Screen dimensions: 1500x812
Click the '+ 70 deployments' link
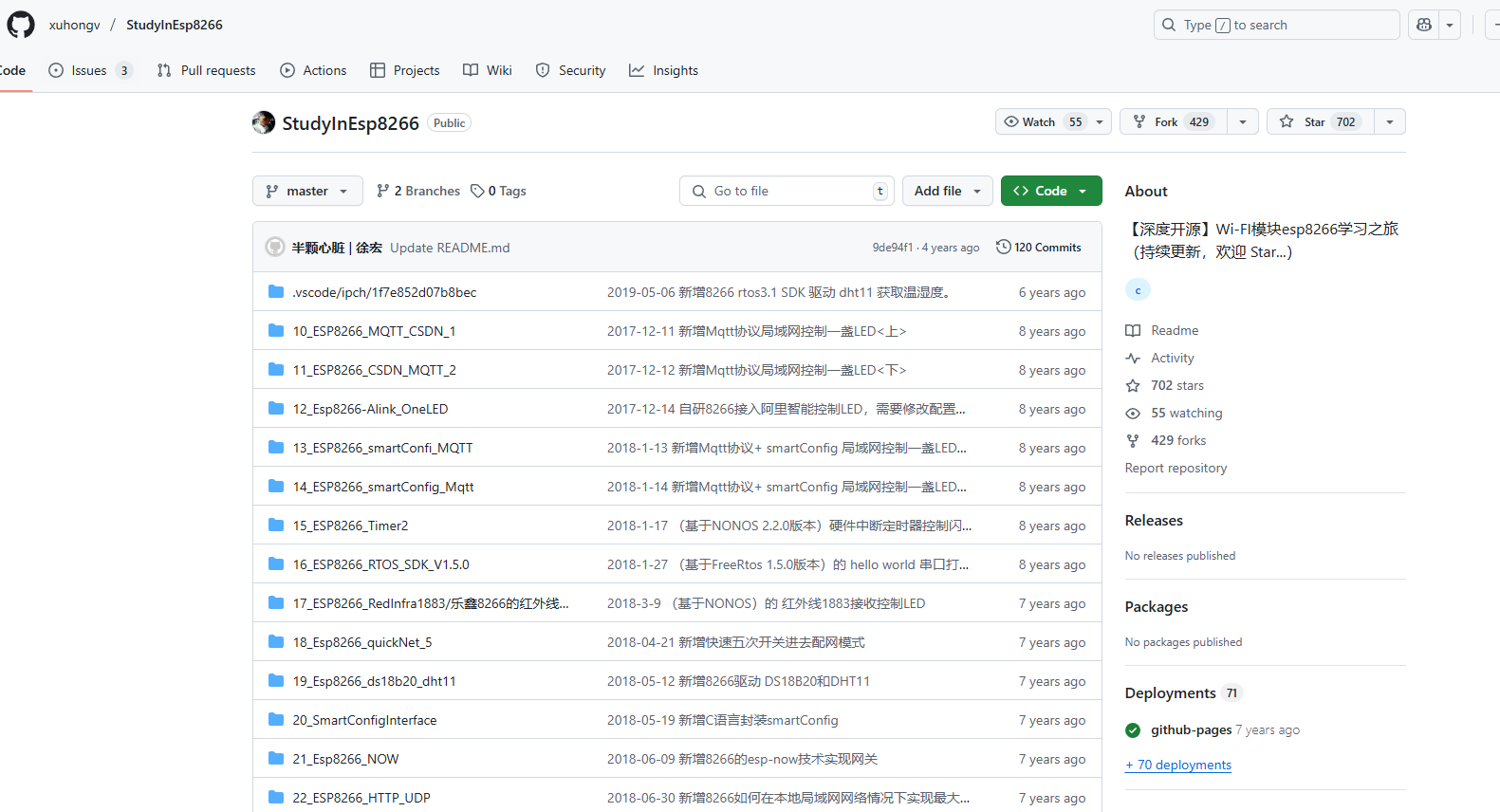(x=1178, y=765)
